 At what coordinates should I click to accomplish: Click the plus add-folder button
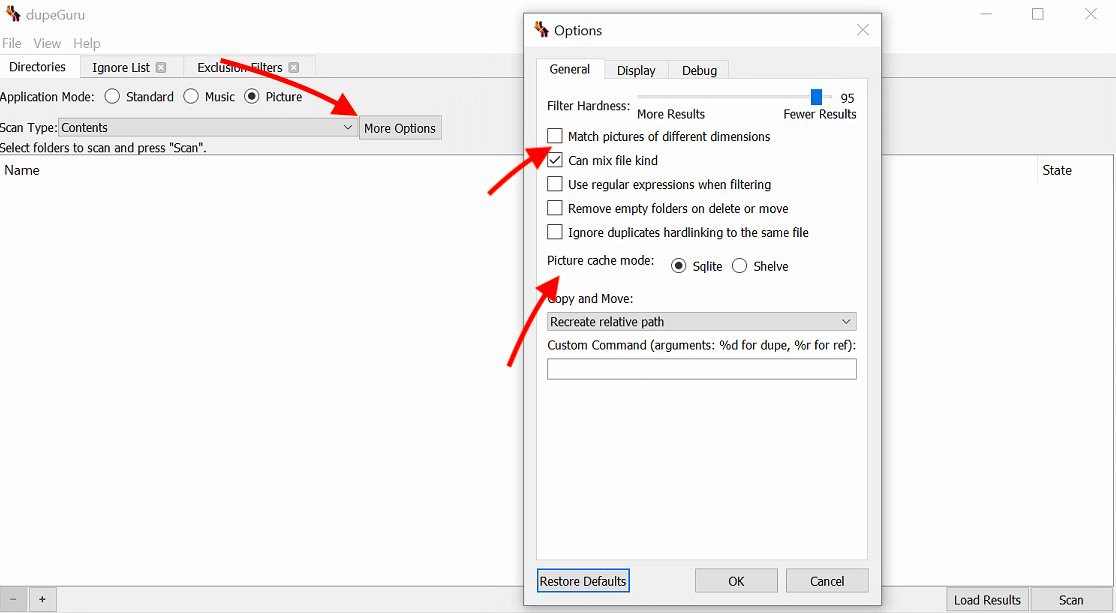pos(42,599)
